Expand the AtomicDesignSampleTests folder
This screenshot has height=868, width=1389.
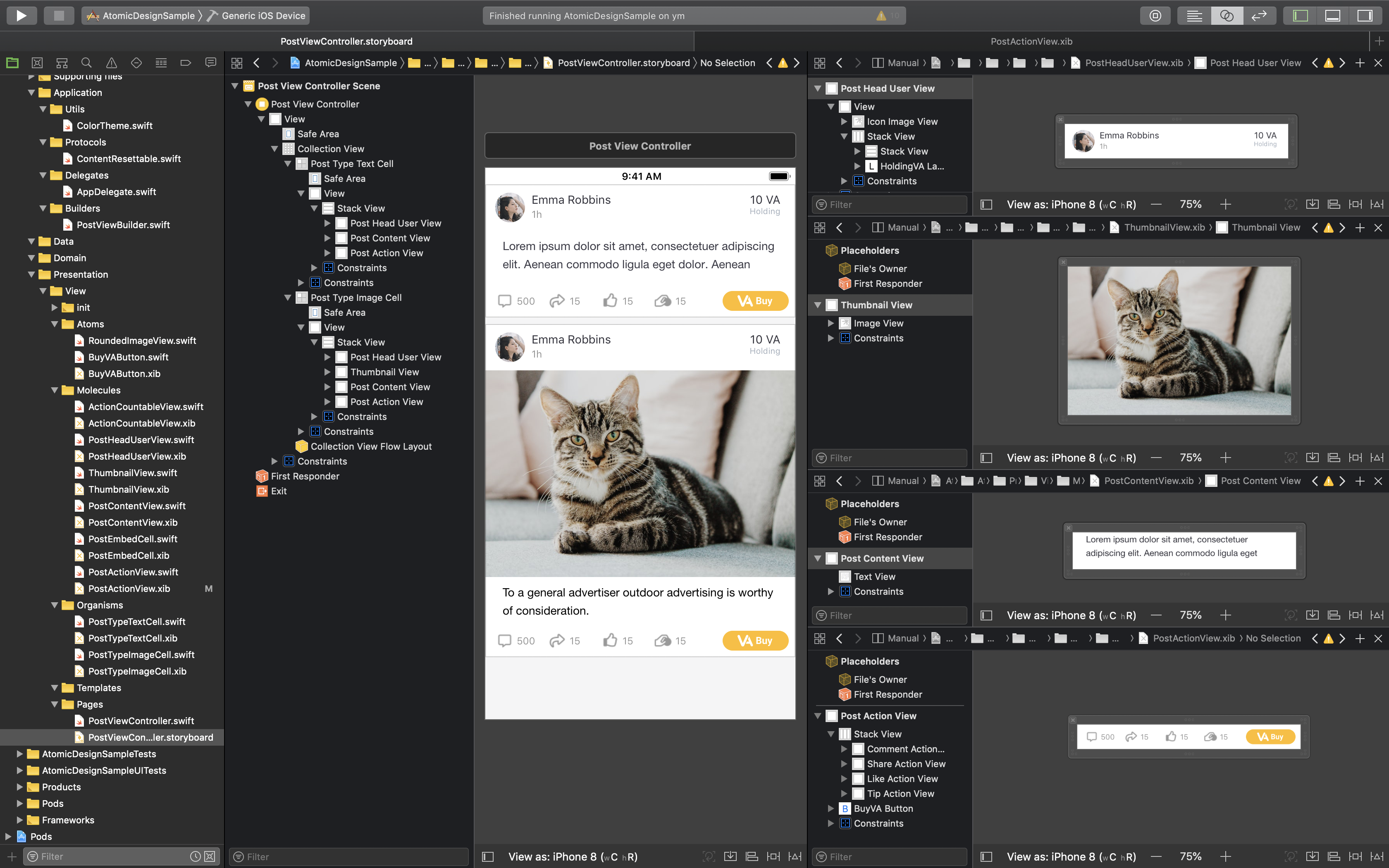(20, 754)
